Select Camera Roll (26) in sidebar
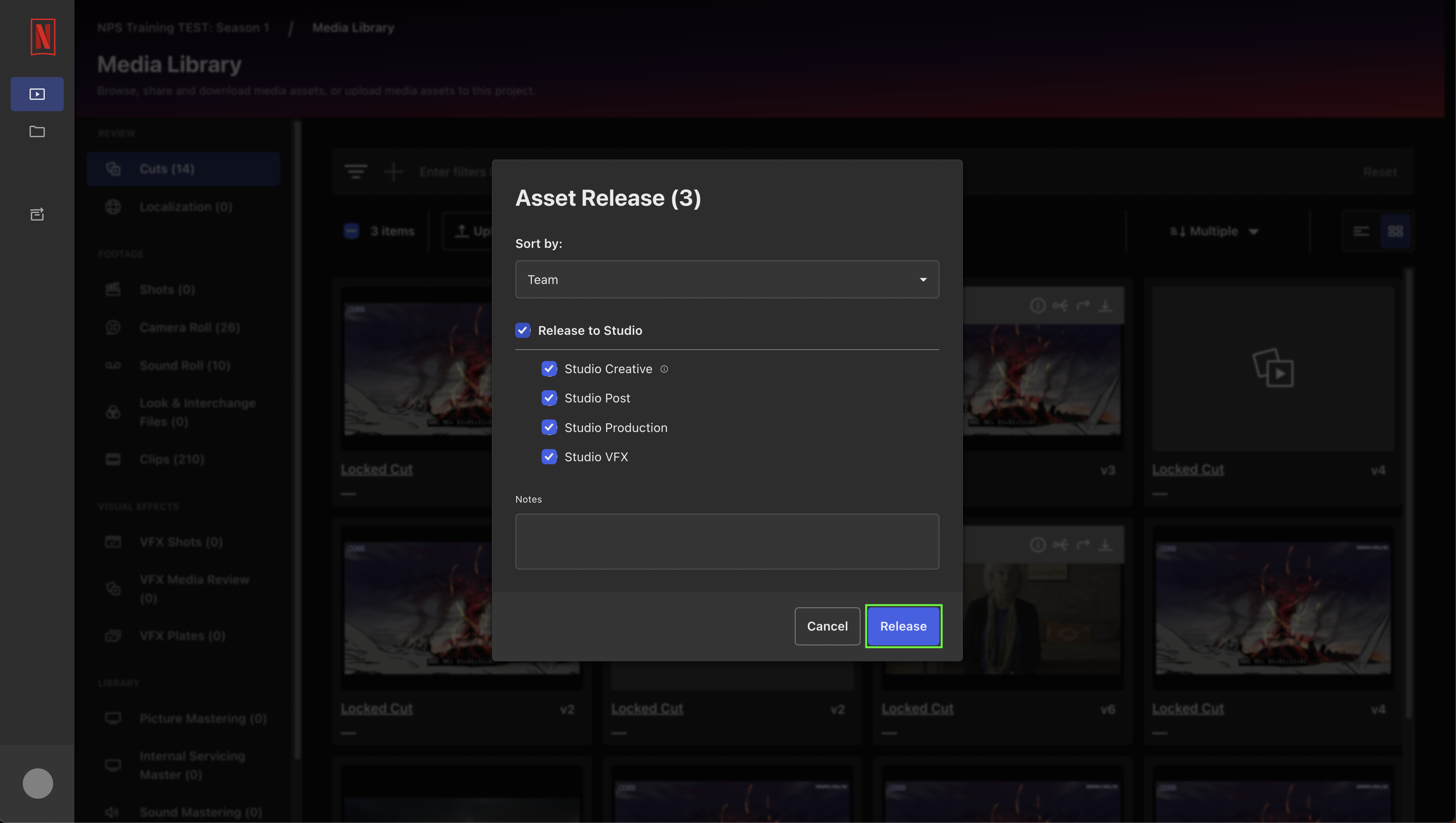This screenshot has height=823, width=1456. pos(183,327)
